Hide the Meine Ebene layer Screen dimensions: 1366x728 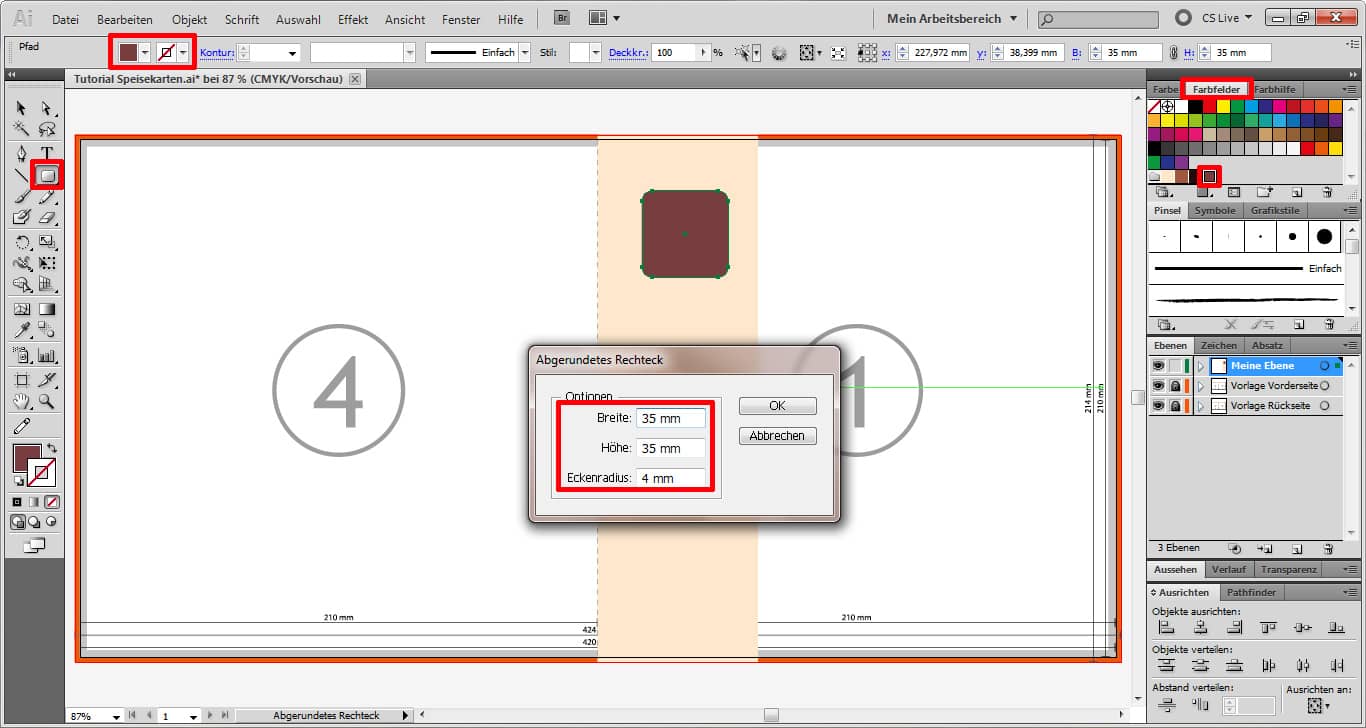1158,366
